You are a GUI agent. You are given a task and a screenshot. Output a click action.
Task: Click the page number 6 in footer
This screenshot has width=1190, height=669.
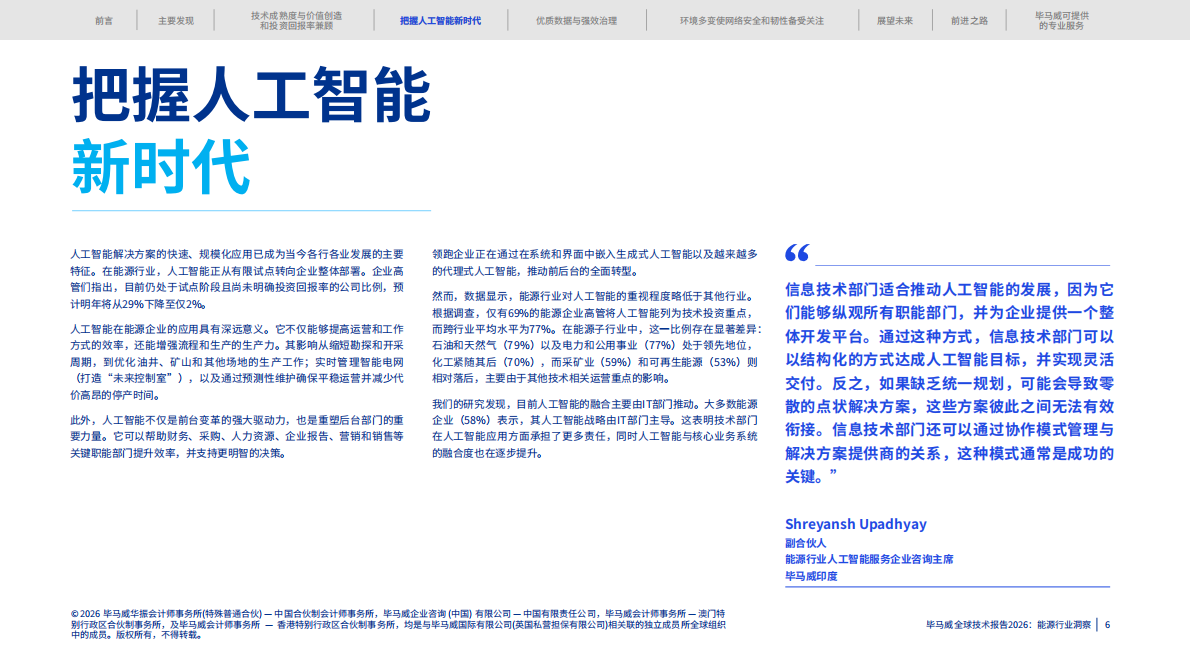tap(1107, 625)
